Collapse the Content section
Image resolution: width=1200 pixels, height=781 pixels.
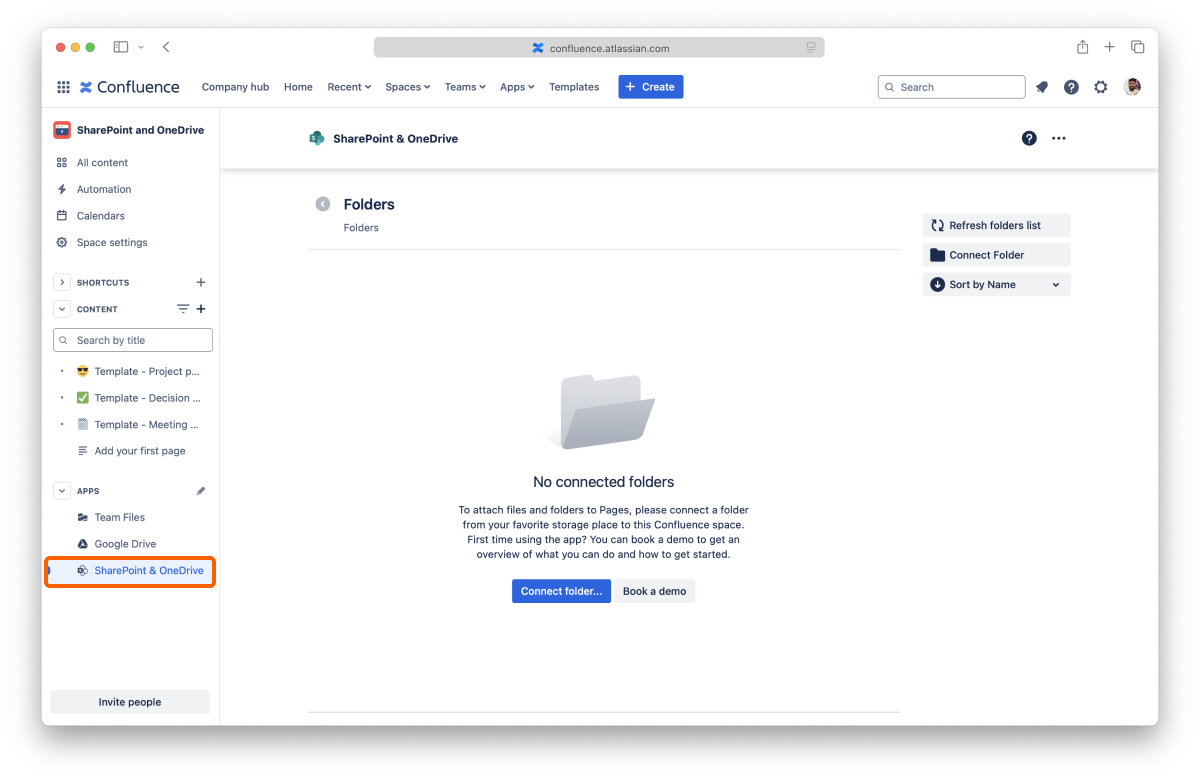click(x=62, y=309)
